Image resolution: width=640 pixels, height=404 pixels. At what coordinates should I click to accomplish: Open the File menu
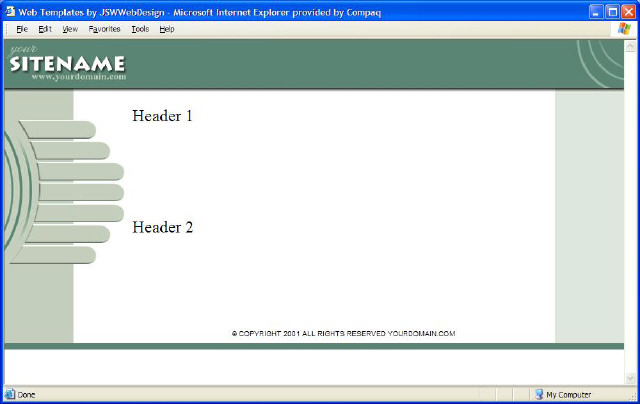tap(21, 29)
